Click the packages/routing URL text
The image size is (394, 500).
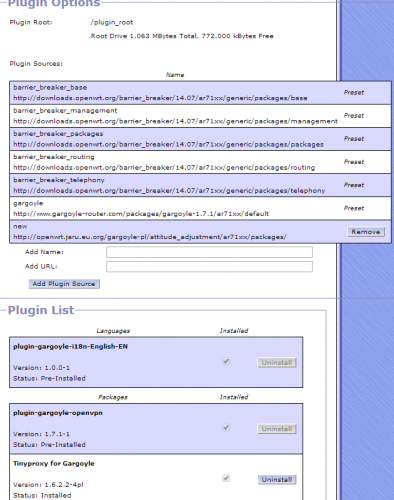[164, 167]
